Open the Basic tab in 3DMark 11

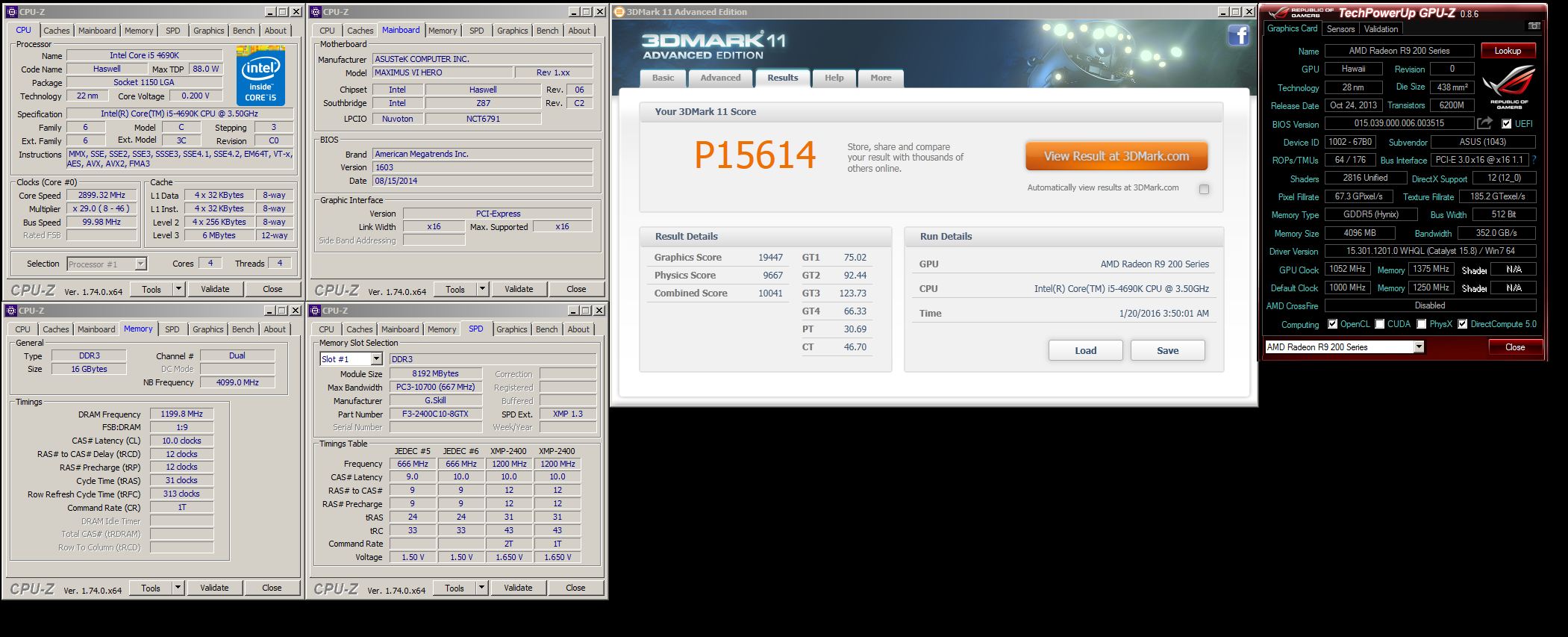(663, 78)
